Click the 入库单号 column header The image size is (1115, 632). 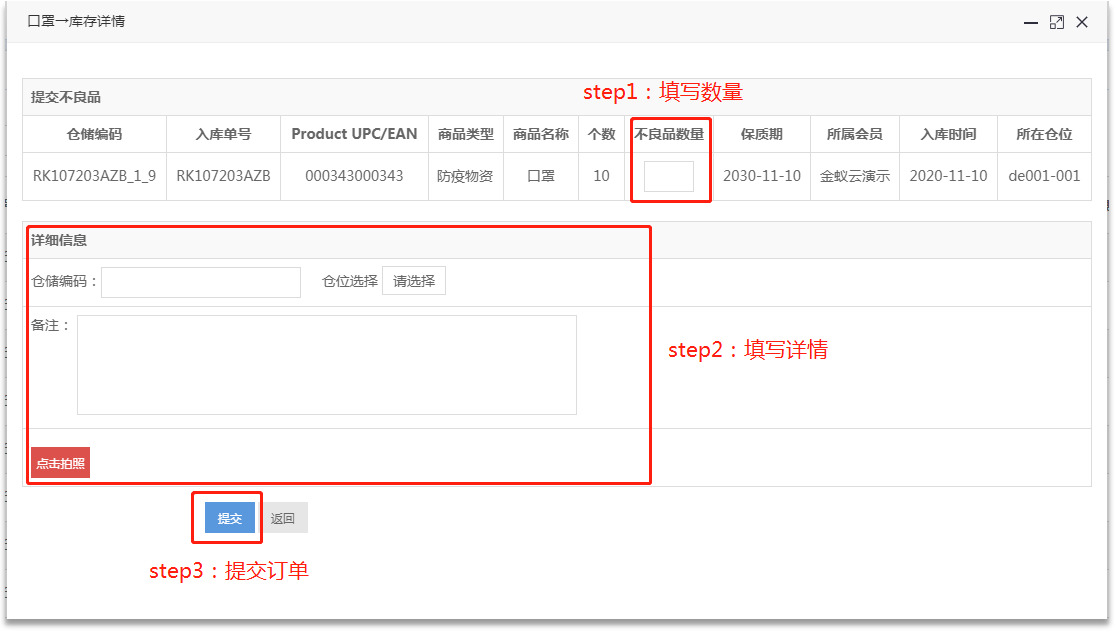(x=223, y=134)
